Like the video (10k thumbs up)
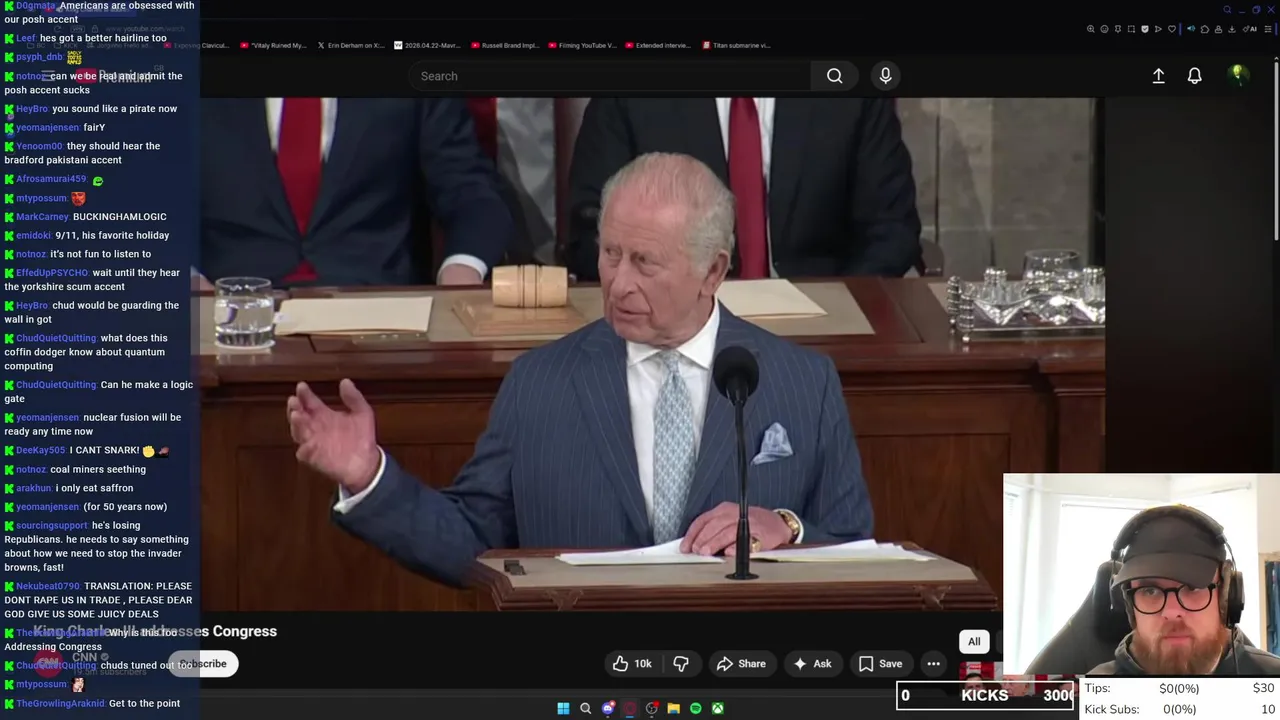The width and height of the screenshot is (1280, 720). tap(632, 664)
